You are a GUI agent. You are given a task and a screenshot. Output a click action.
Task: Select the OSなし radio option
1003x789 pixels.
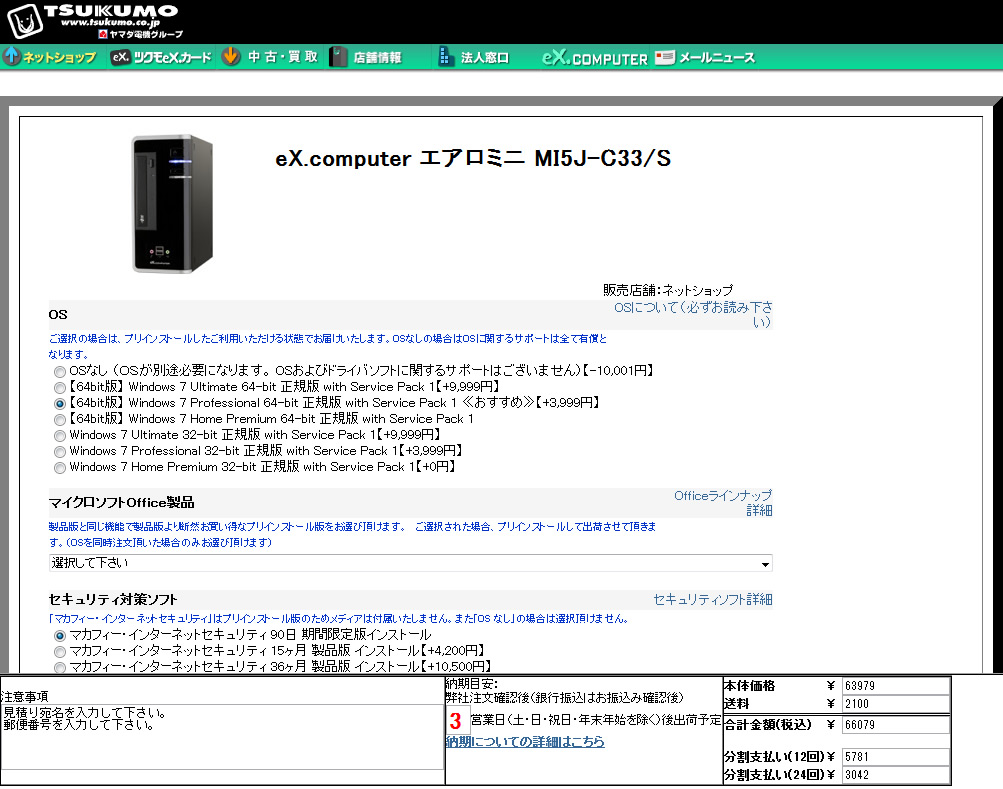59,372
